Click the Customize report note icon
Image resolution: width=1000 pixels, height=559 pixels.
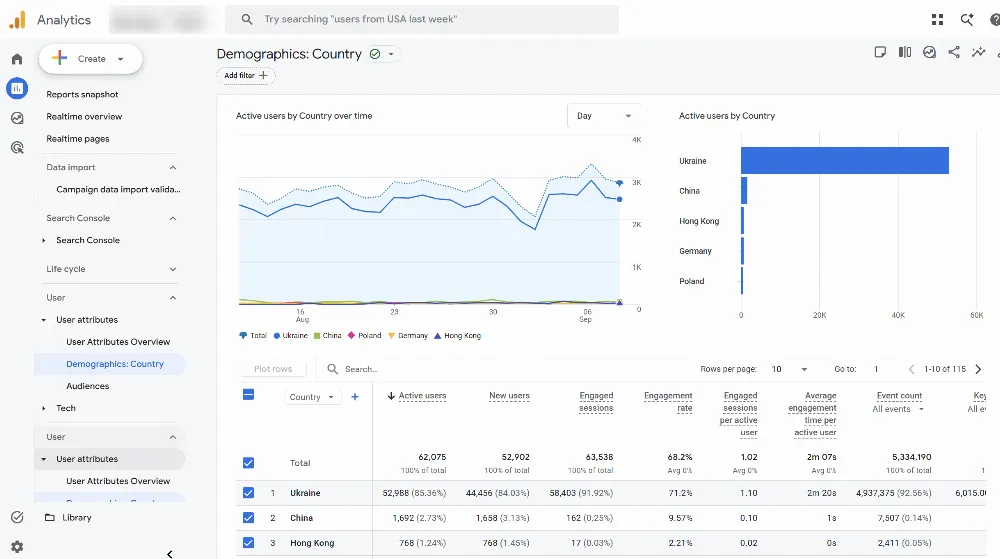pyautogui.click(x=880, y=52)
